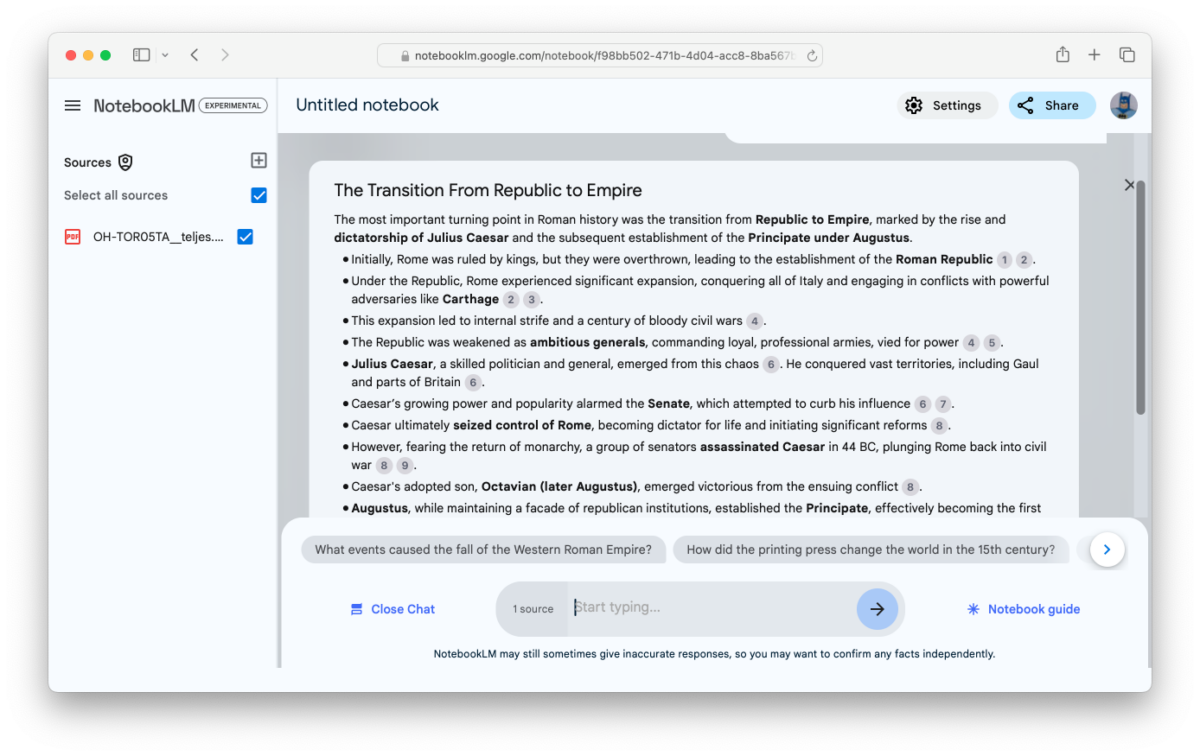
Task: Click the user profile avatar
Action: (1123, 106)
